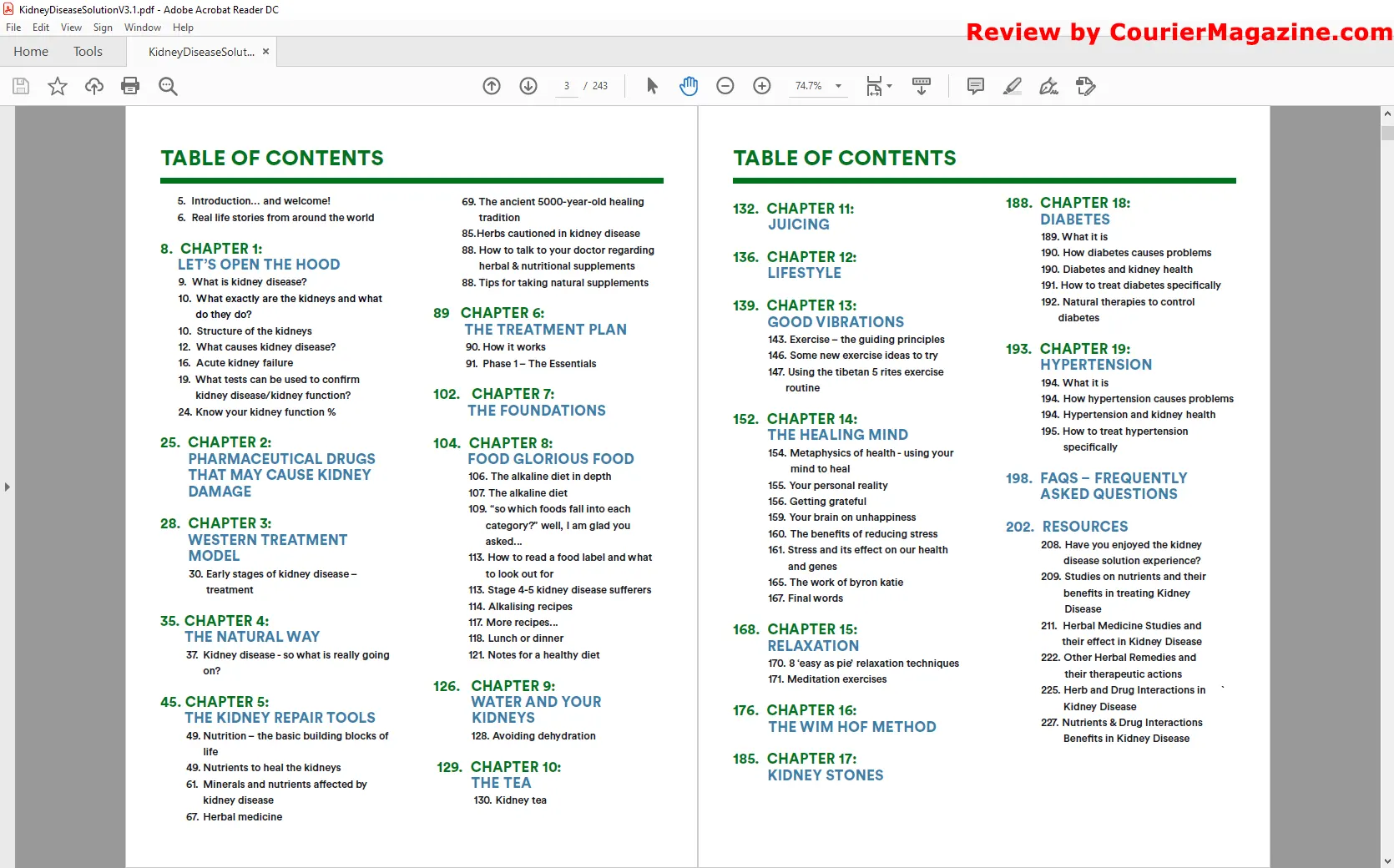
Task: Click 'THE KIDNEY REPAIR TOOLS' title
Action: click(280, 718)
